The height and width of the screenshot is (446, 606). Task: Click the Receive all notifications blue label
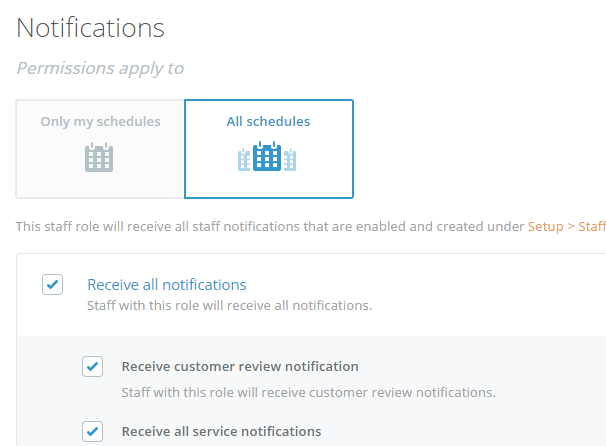(x=167, y=285)
